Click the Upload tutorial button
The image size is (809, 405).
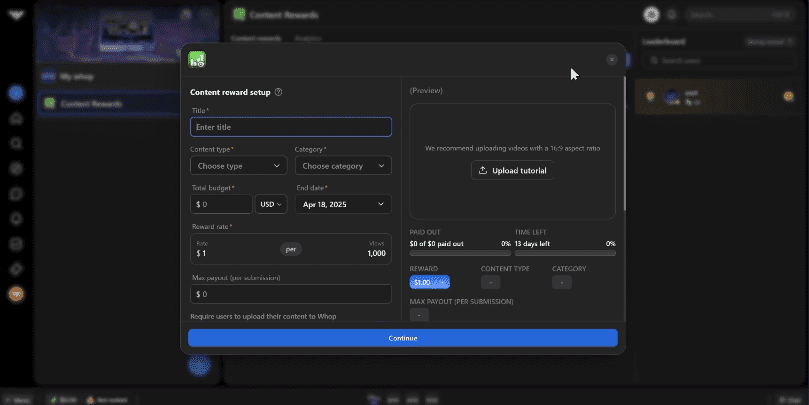pyautogui.click(x=512, y=170)
